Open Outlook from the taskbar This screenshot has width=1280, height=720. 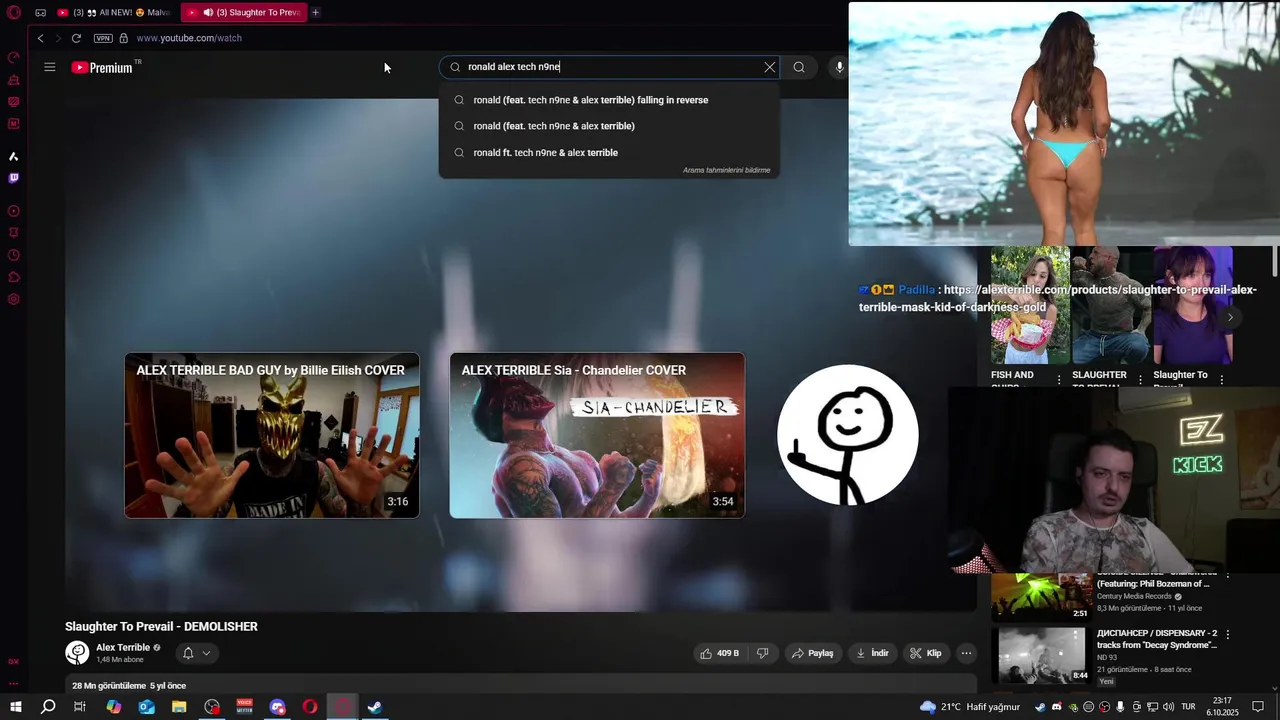click(x=147, y=707)
